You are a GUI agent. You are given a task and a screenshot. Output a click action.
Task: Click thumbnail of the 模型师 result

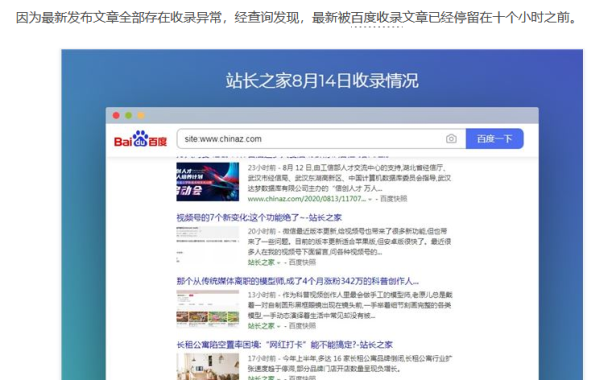207,308
